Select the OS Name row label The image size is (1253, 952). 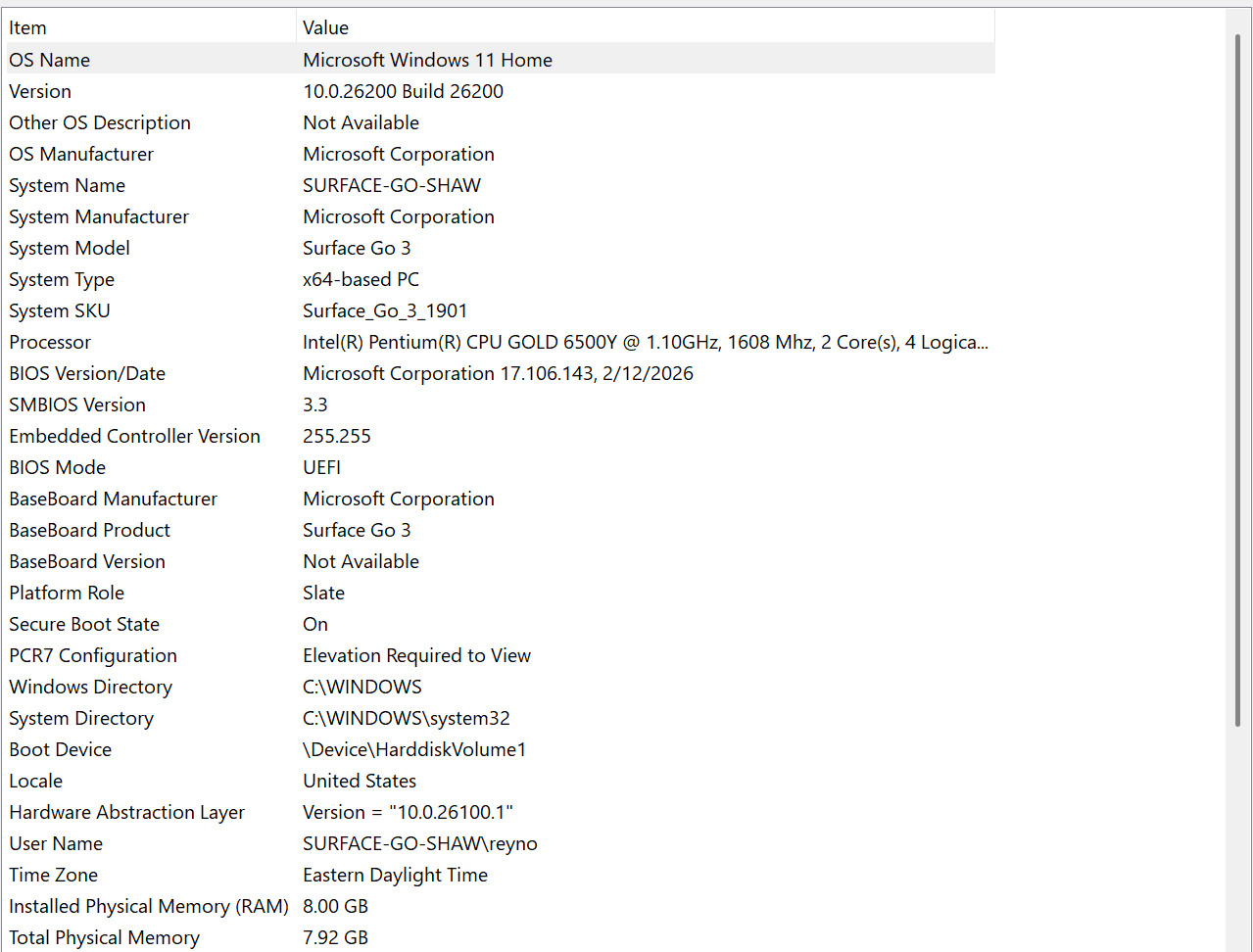tap(49, 60)
